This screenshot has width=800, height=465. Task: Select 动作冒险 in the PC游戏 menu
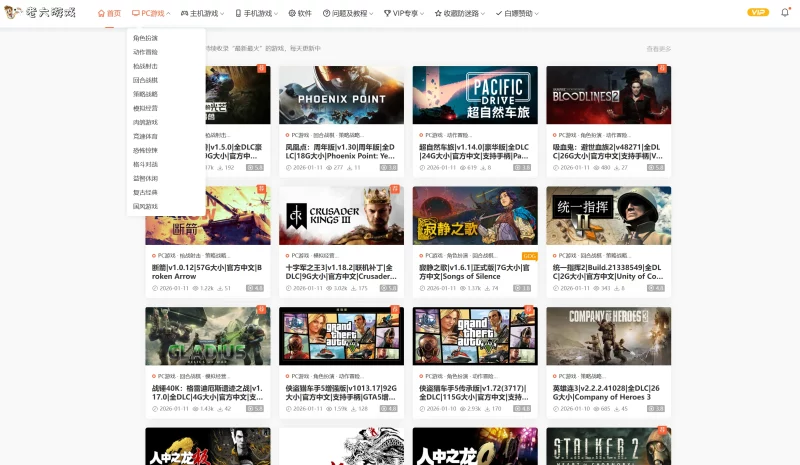145,52
